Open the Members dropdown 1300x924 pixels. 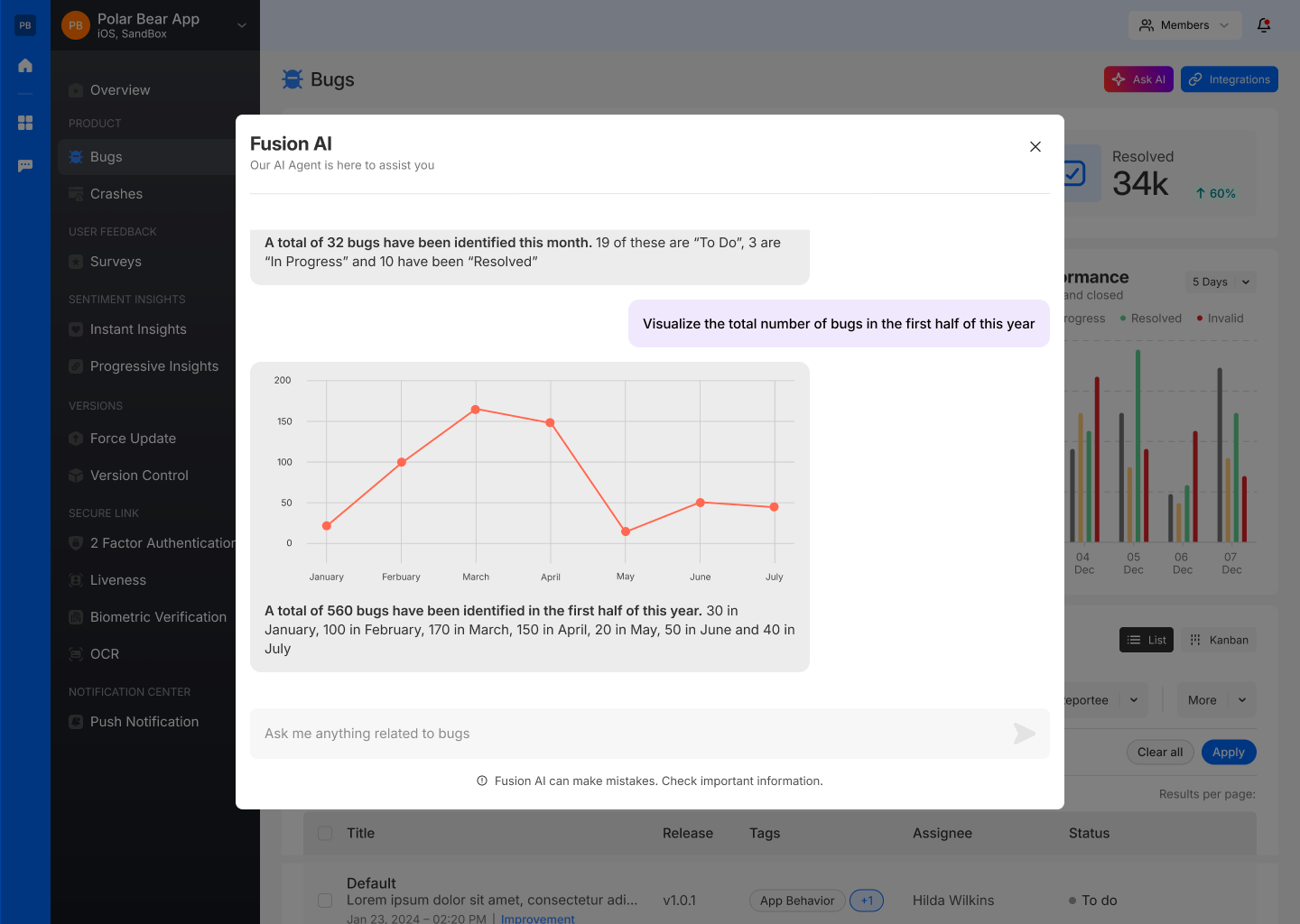(x=1184, y=25)
